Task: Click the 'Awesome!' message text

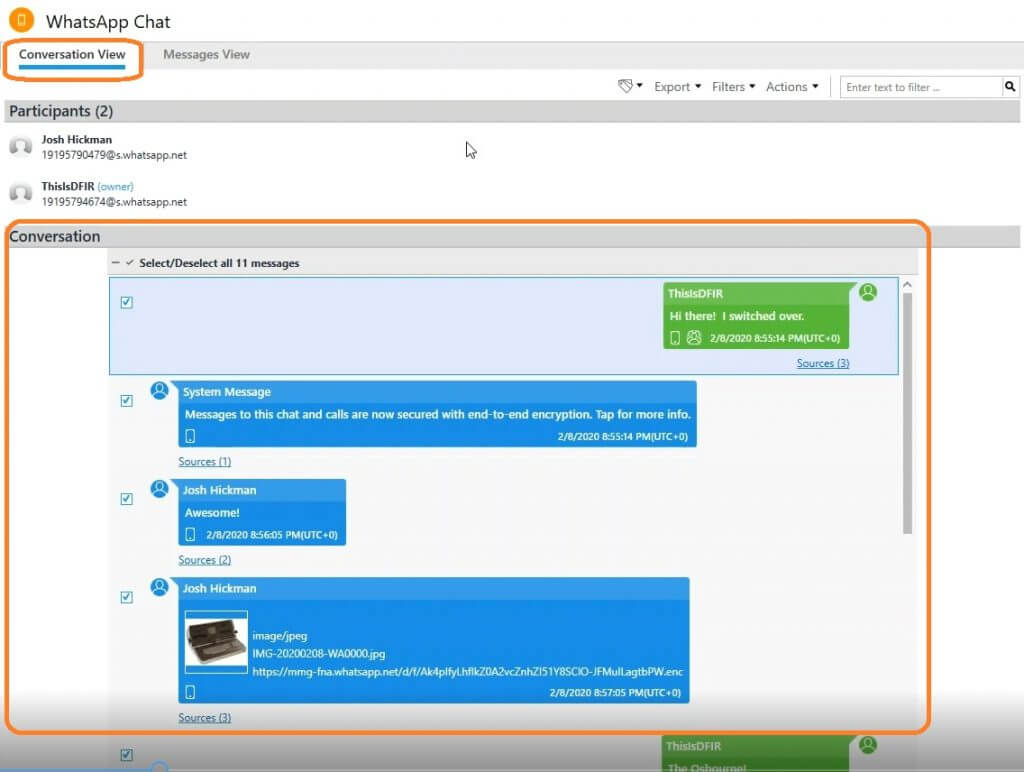Action: [x=212, y=513]
